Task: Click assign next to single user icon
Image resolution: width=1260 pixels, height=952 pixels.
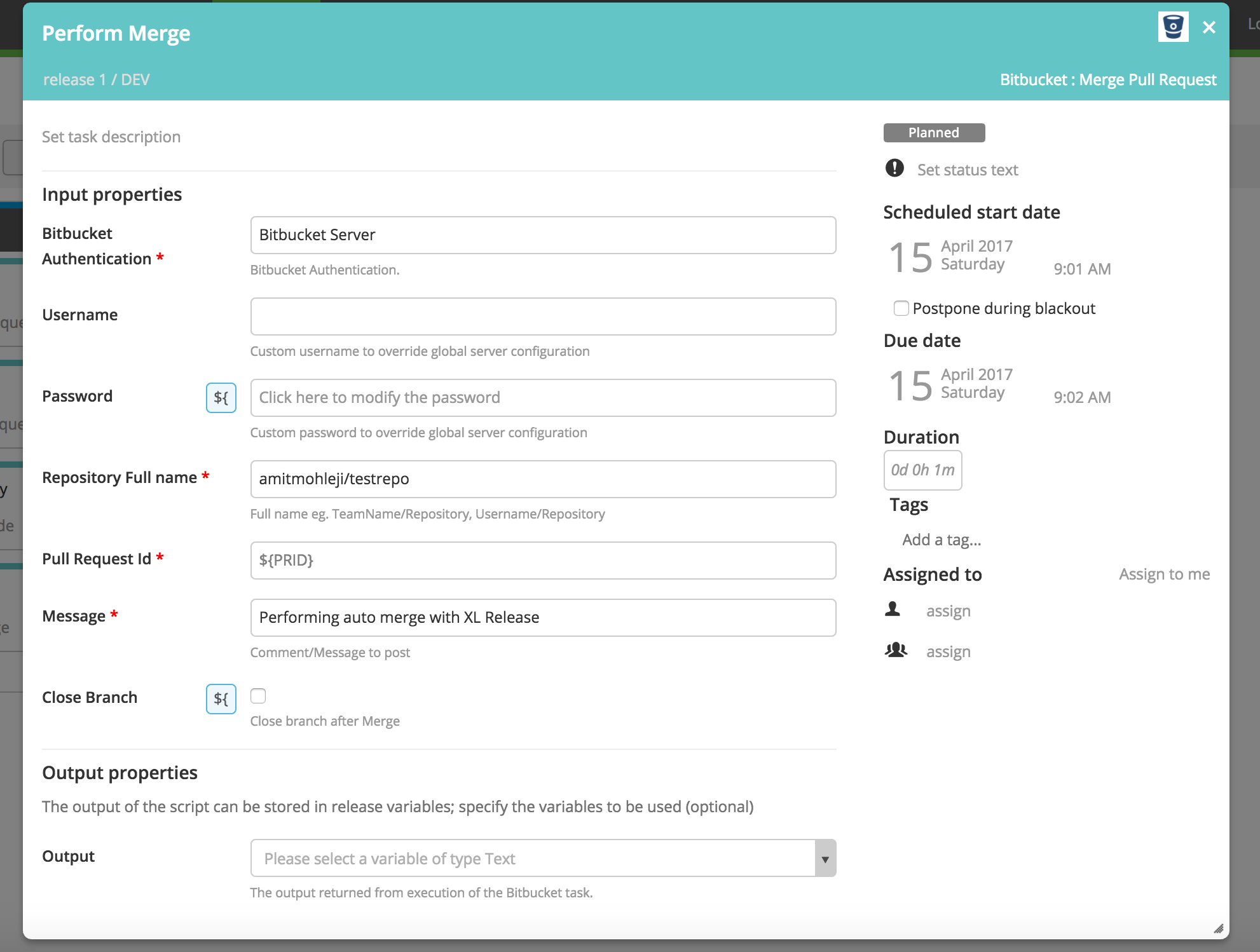Action: (x=948, y=611)
